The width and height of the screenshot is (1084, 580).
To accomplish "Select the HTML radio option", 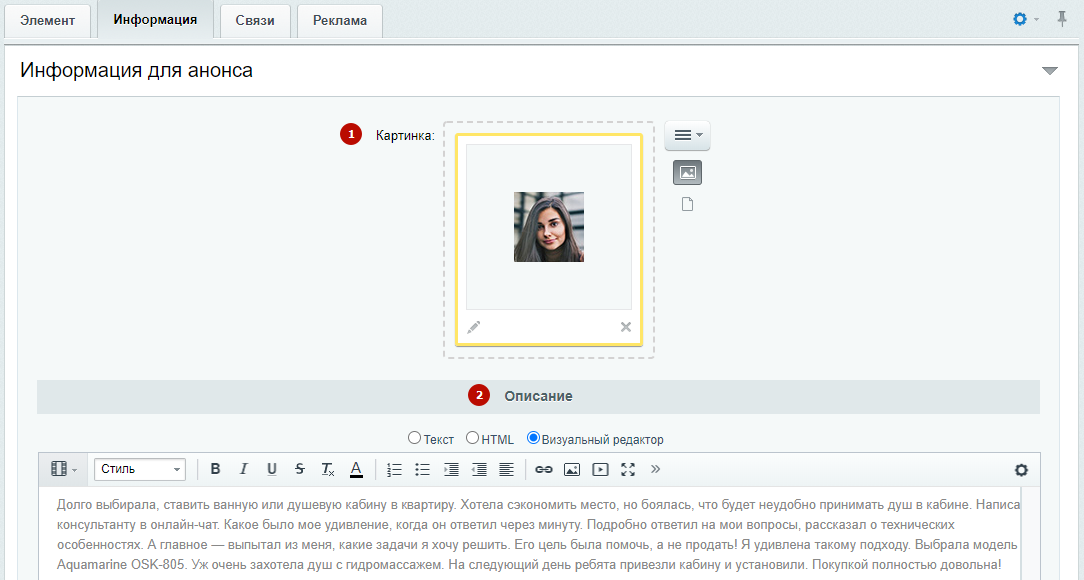I will click(472, 438).
